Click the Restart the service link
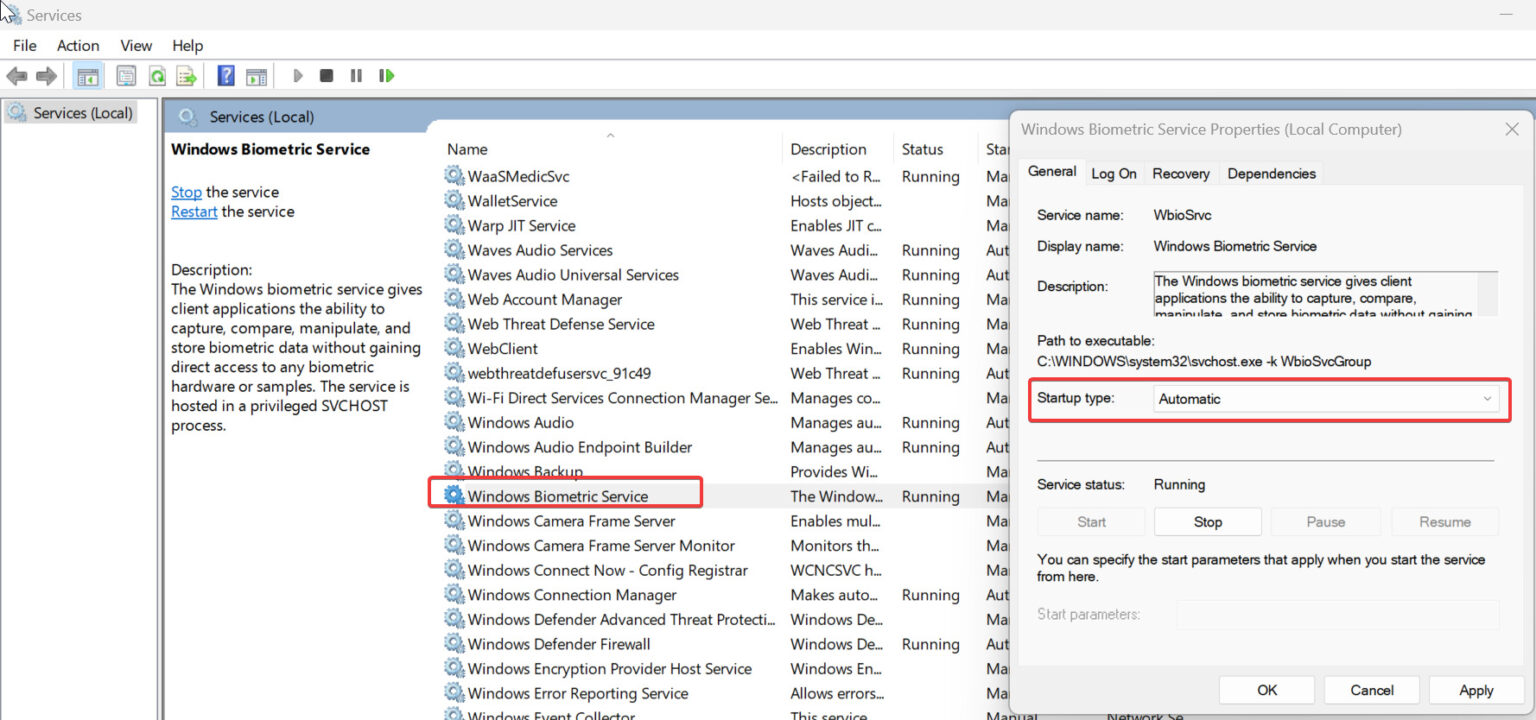The height and width of the screenshot is (720, 1536). click(x=193, y=211)
